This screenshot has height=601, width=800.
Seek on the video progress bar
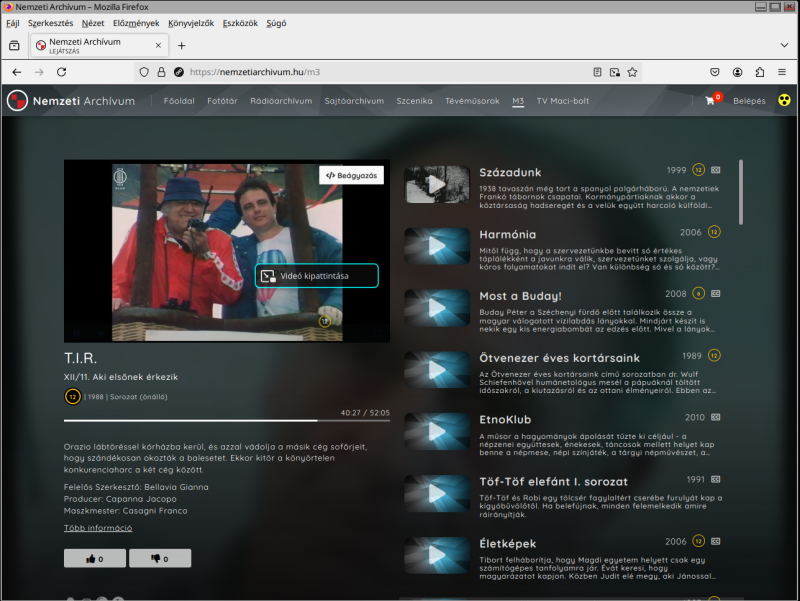coord(227,420)
